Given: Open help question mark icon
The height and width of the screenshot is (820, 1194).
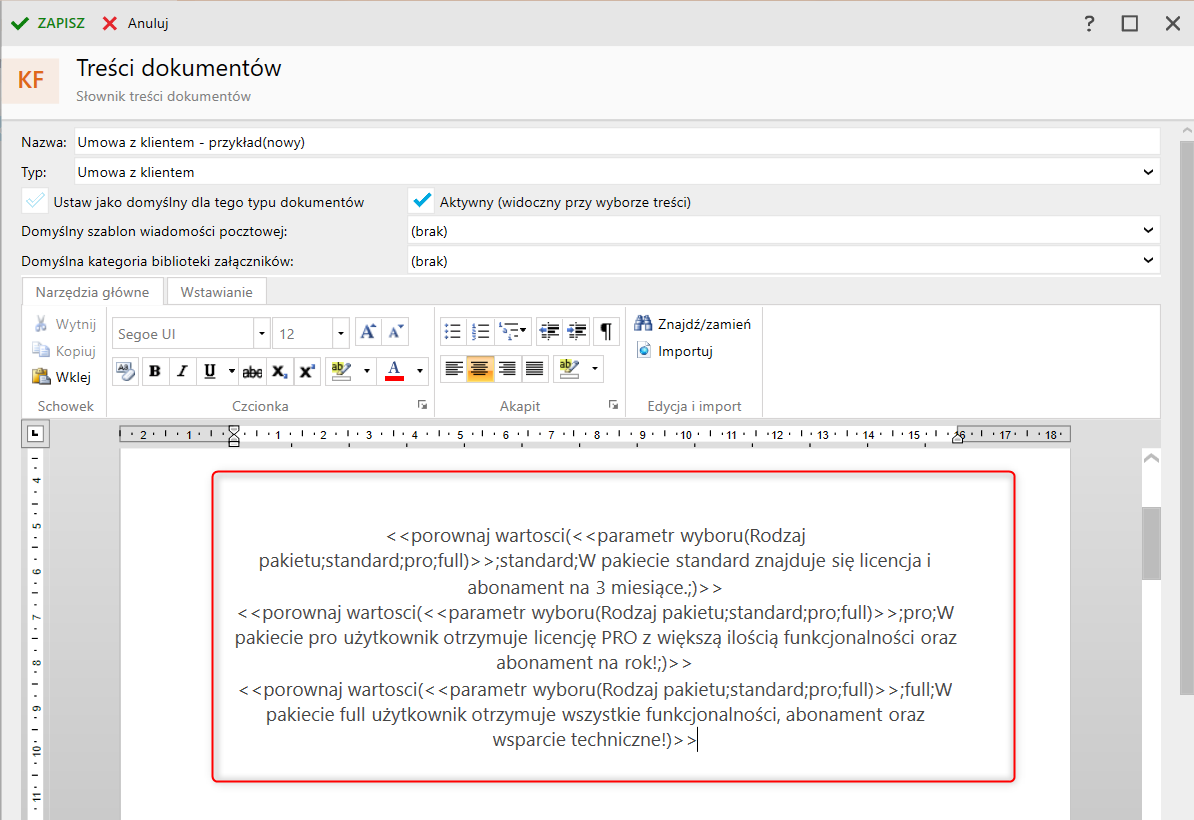Looking at the screenshot, I should coord(1089,23).
